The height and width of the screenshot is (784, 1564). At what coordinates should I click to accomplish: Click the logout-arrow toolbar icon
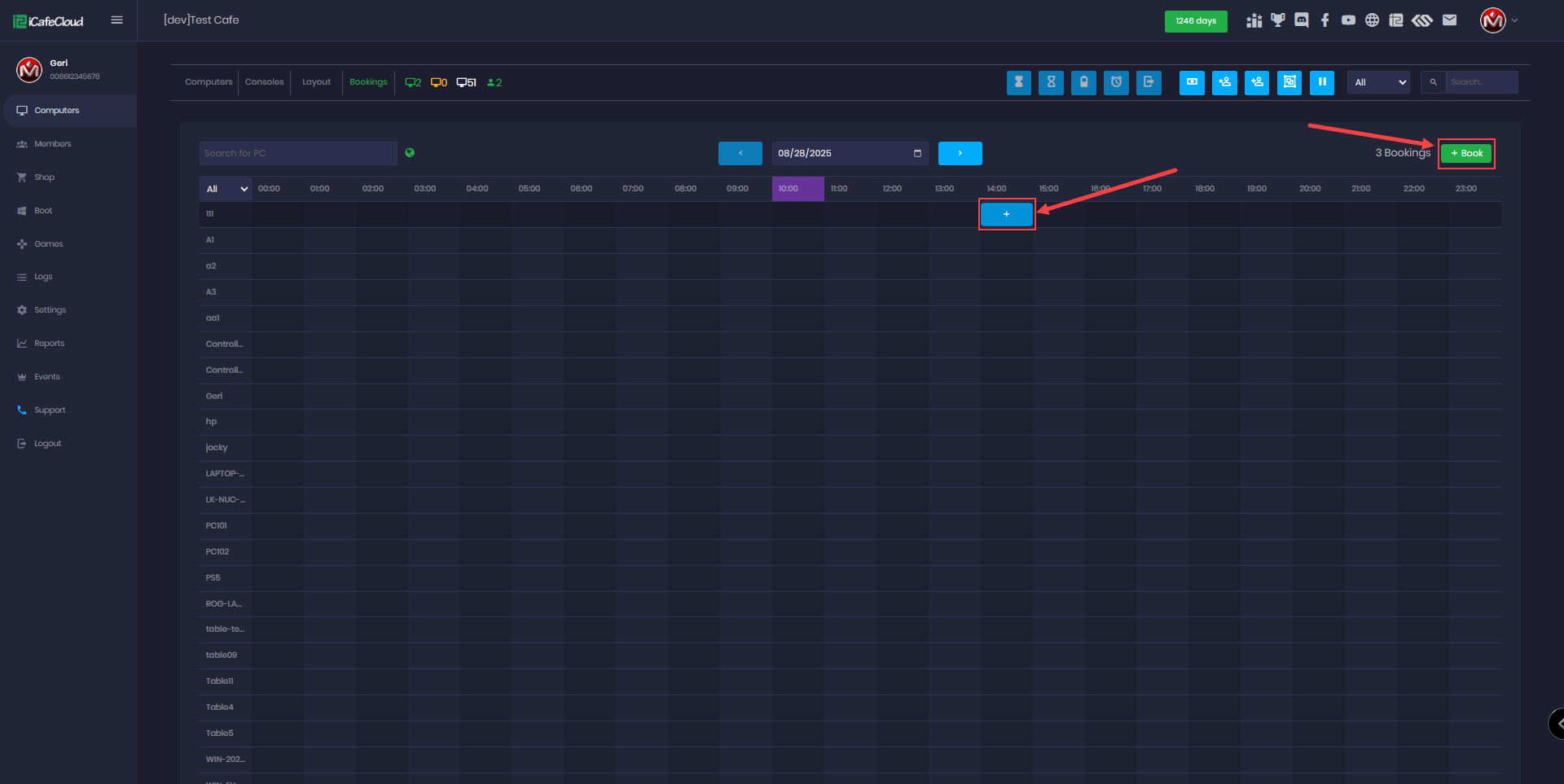pos(1149,82)
